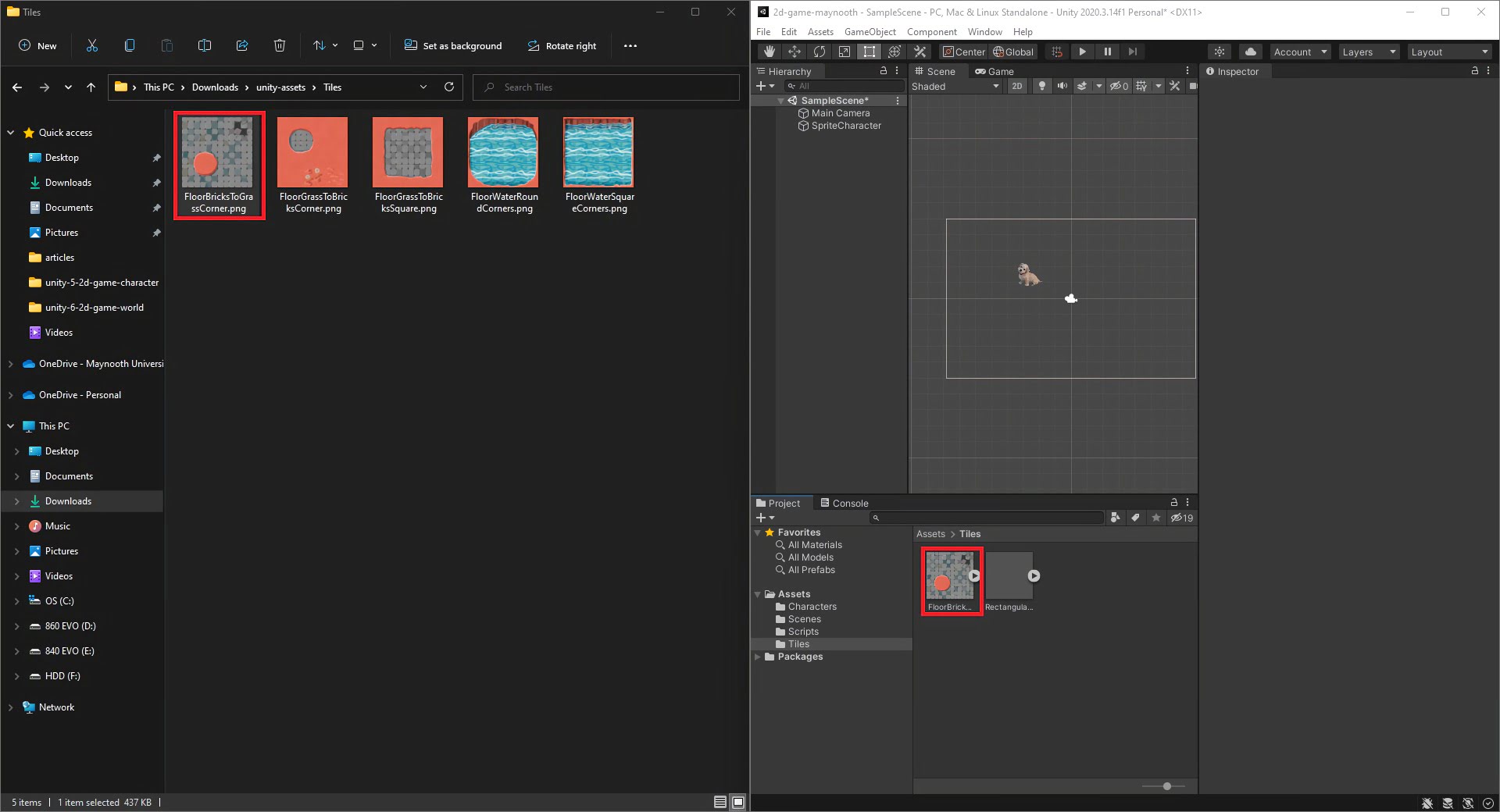Switch Explorer to details view icon

[720, 802]
